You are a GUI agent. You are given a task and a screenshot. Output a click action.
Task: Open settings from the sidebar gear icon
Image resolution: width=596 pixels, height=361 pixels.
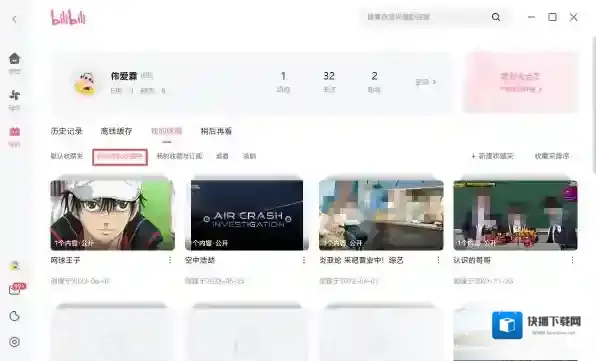coord(14,342)
